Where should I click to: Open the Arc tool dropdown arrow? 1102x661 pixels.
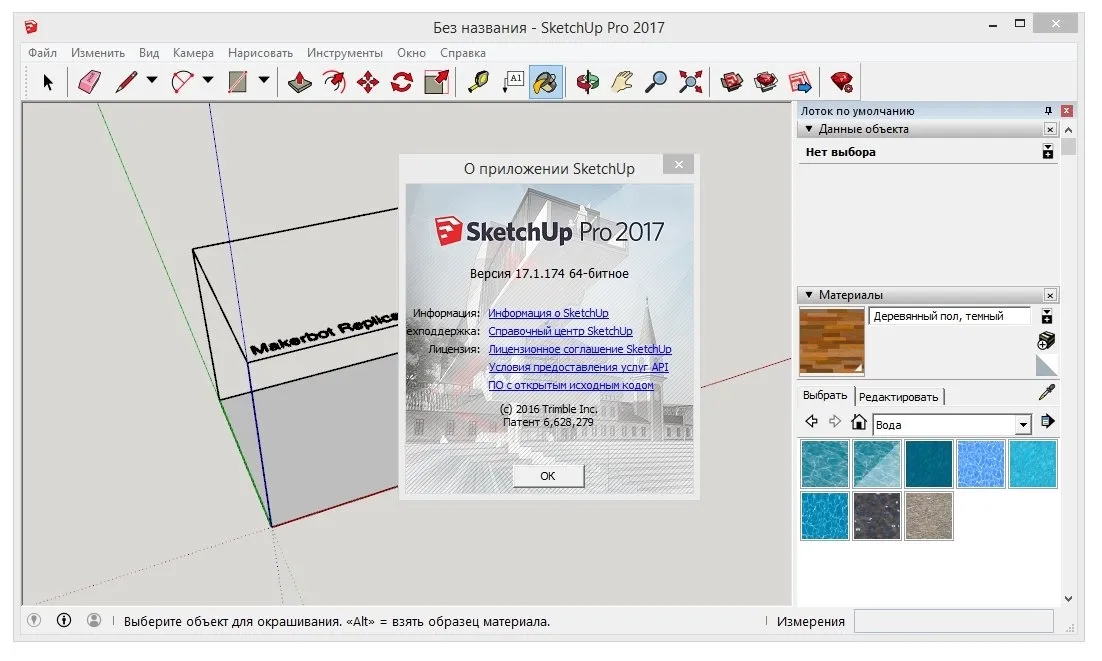pyautogui.click(x=208, y=80)
